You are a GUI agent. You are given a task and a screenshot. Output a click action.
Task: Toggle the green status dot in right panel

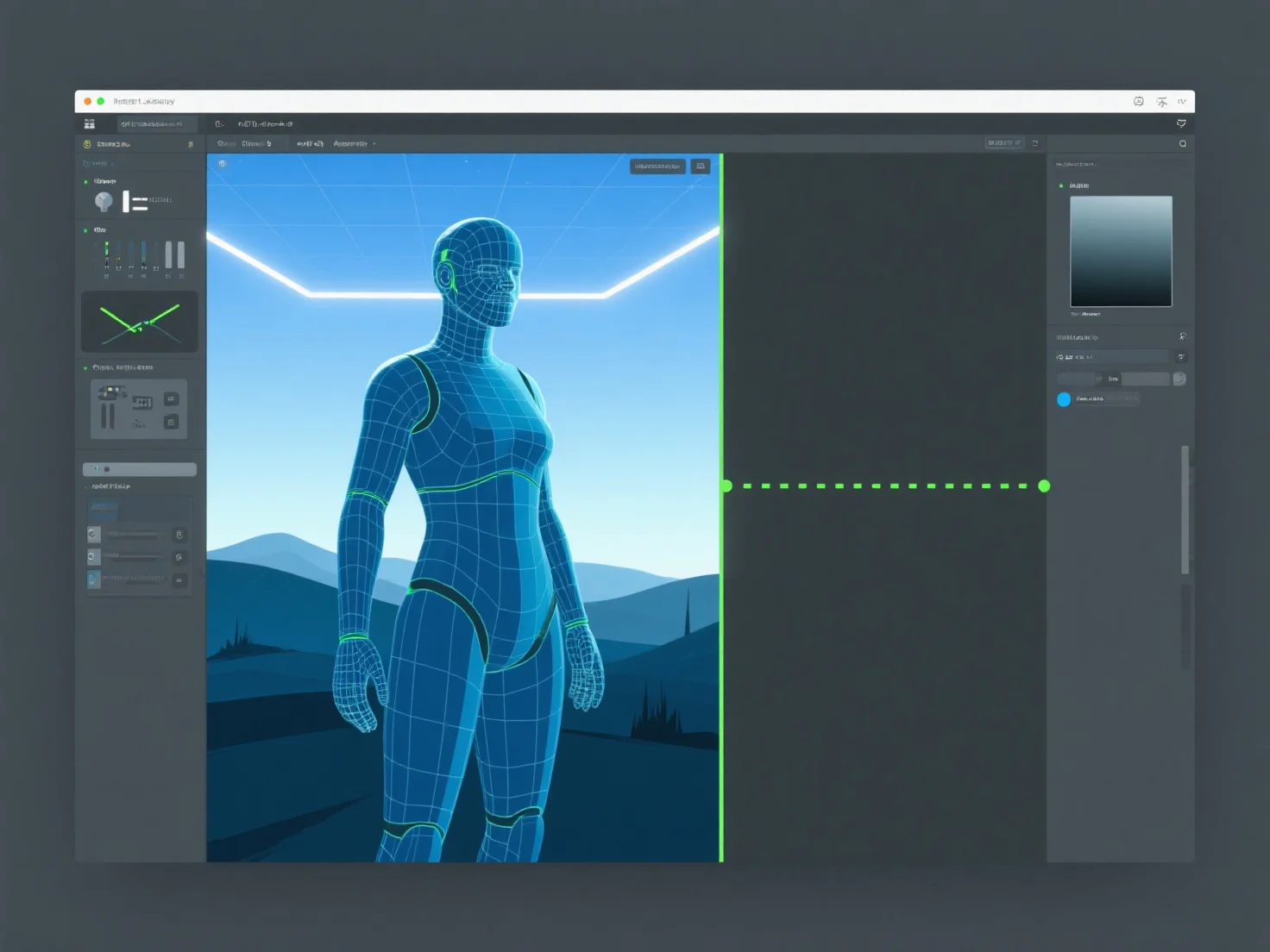tap(1061, 185)
